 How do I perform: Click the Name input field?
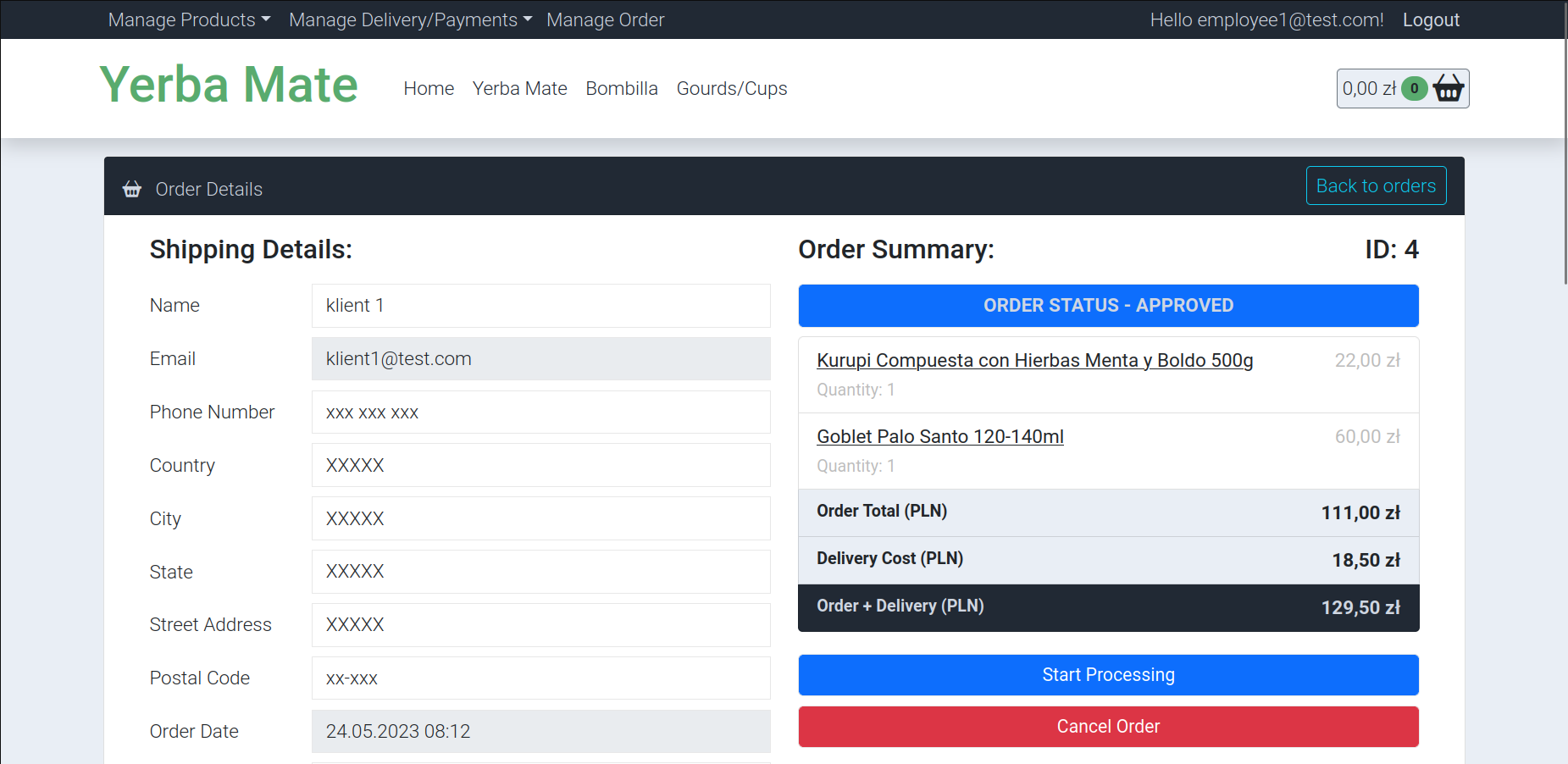(540, 306)
